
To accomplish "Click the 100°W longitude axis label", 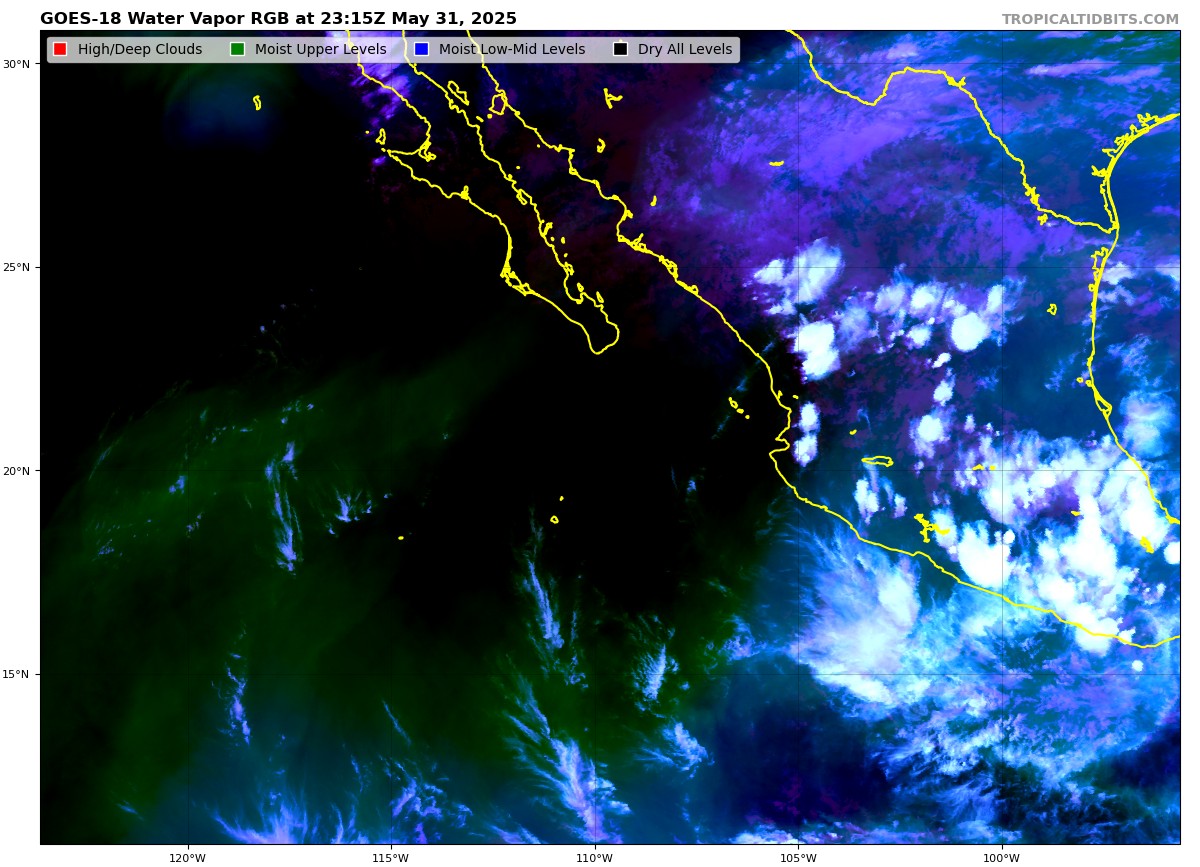I will click(1001, 858).
